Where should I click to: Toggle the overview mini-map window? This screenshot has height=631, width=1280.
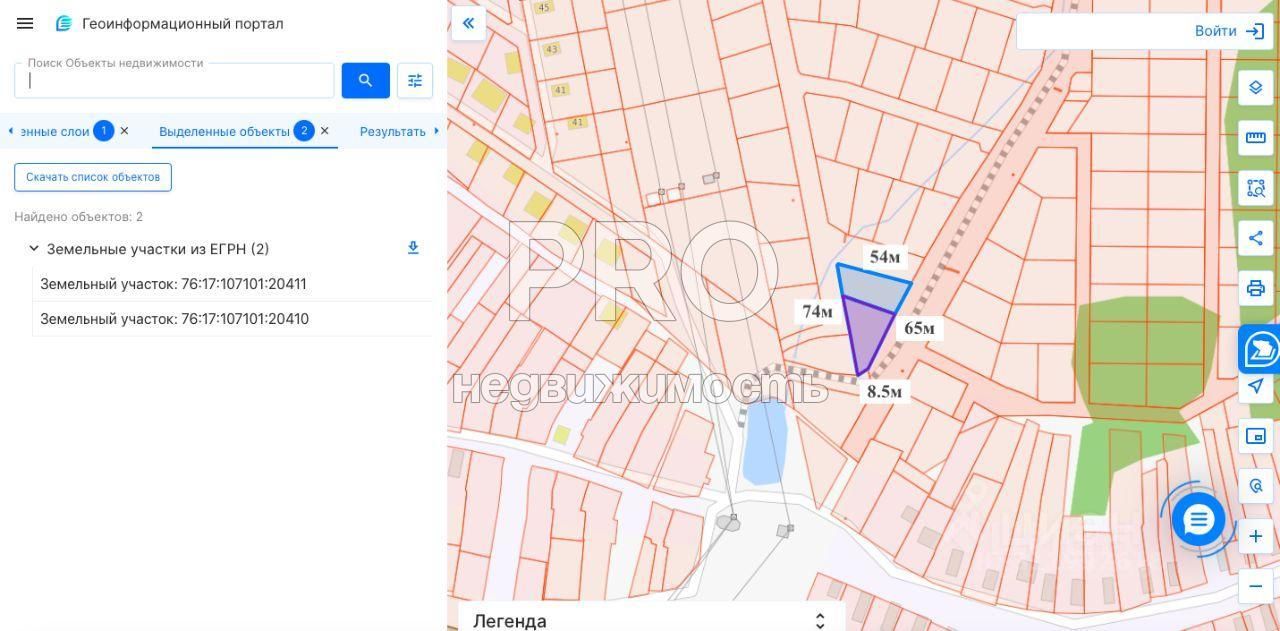[x=1256, y=436]
